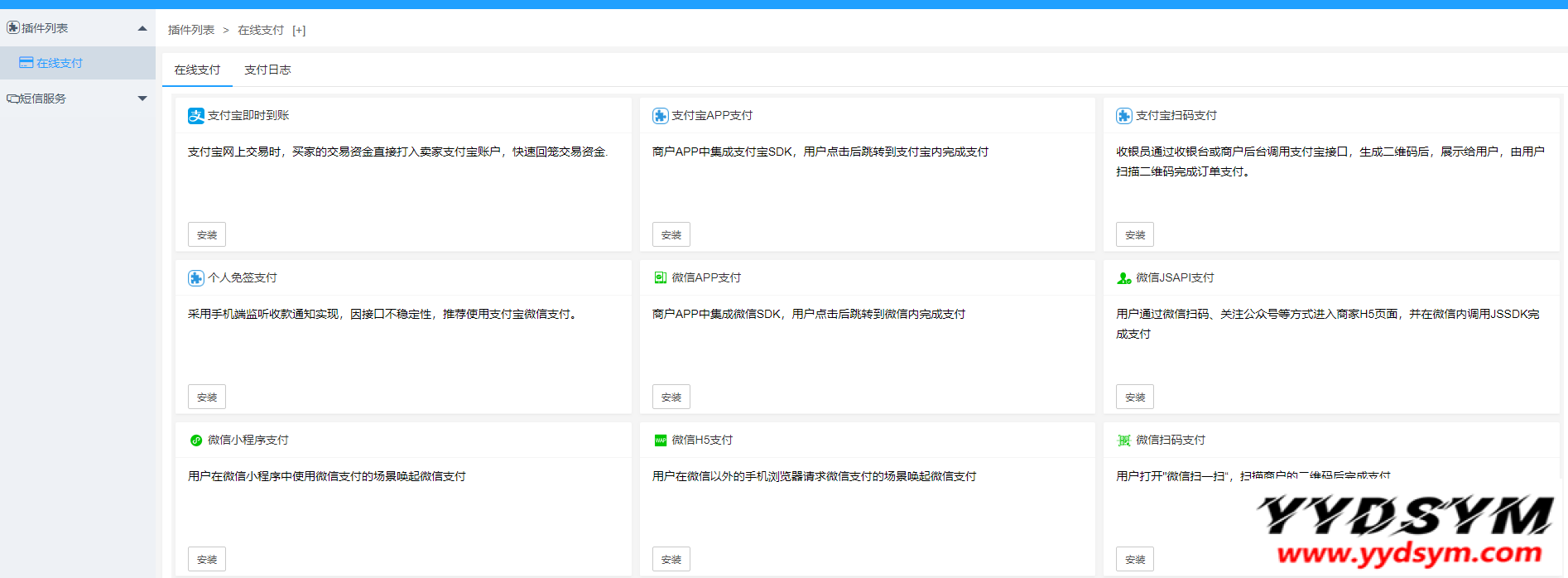Collapse the 插件列表 sidebar section arrow

click(142, 28)
